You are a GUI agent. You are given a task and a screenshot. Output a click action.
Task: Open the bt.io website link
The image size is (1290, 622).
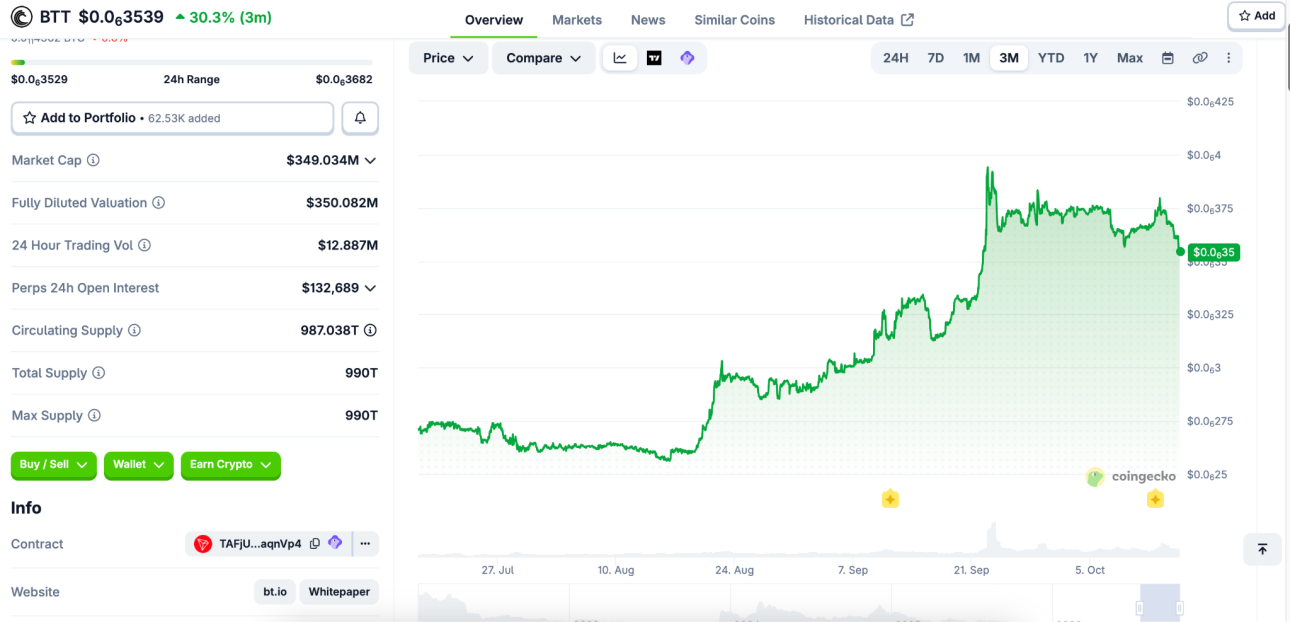tap(275, 592)
